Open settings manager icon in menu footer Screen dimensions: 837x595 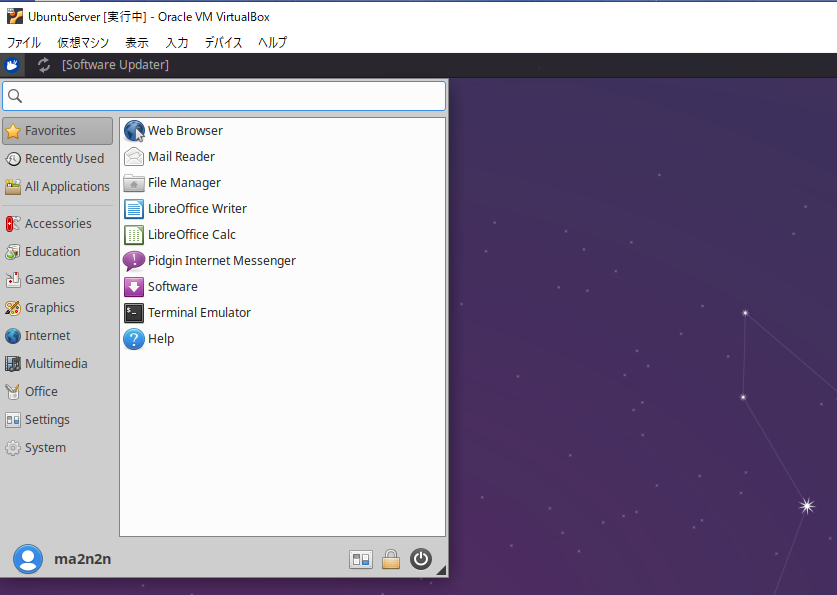(x=361, y=559)
